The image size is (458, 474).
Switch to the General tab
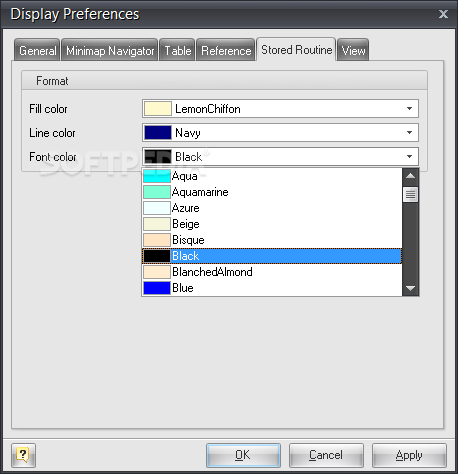[37, 51]
